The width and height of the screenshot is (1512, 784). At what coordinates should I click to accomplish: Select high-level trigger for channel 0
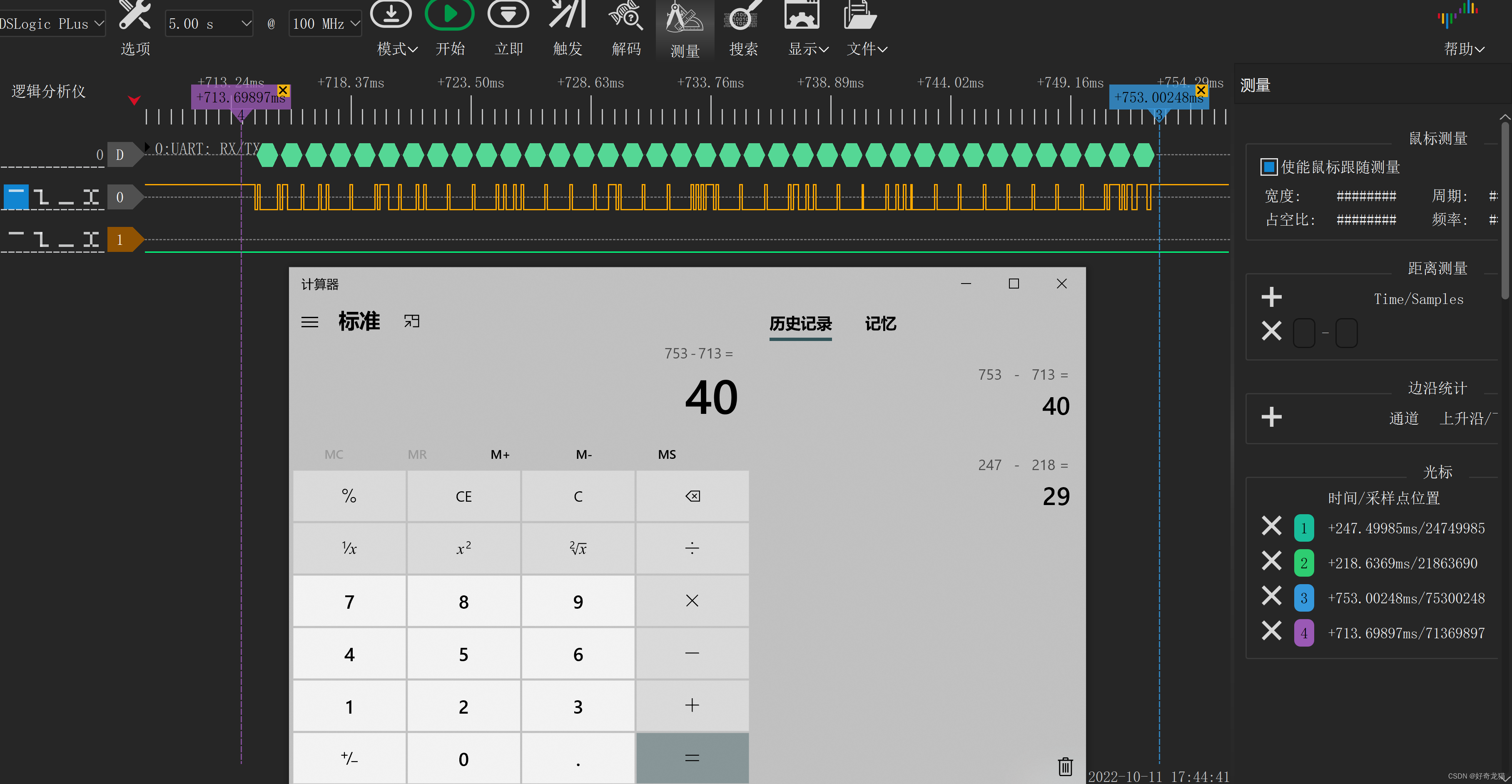[16, 197]
